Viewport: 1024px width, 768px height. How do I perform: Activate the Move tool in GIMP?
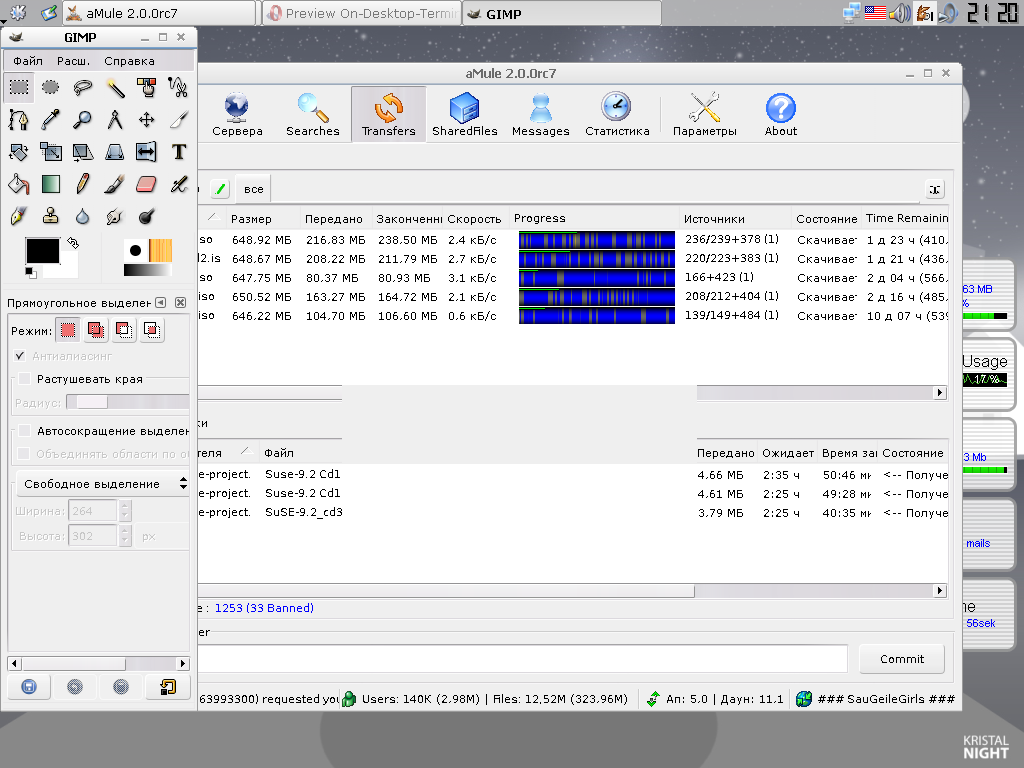tap(146, 120)
